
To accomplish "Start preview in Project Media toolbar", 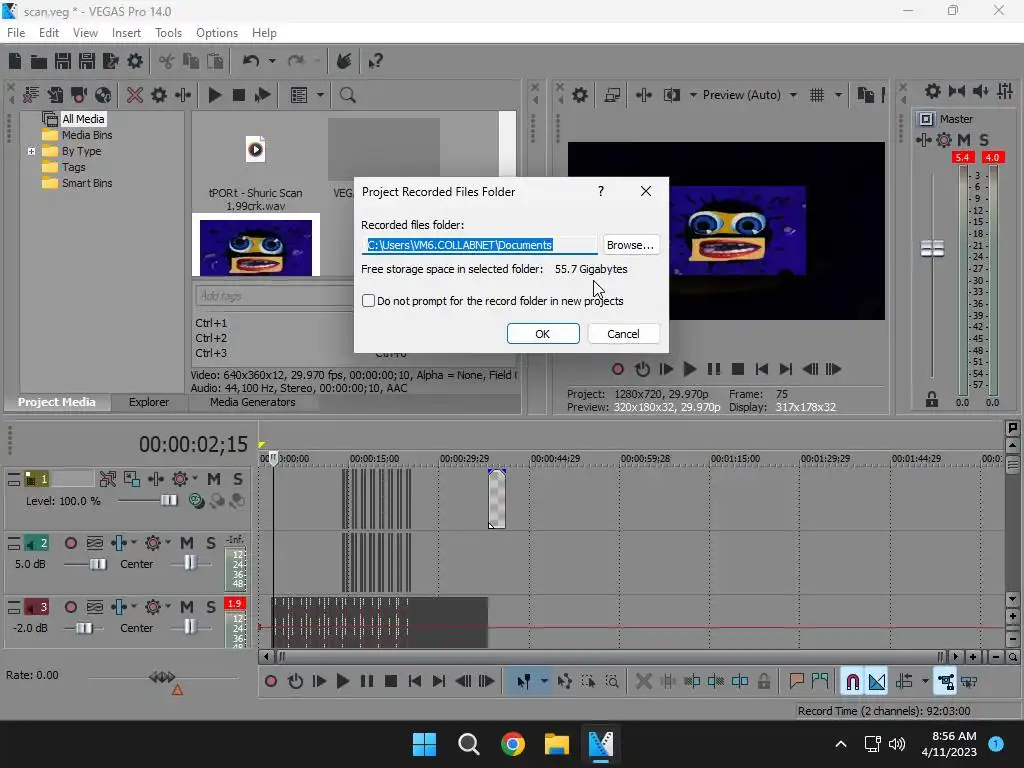I will tap(214, 95).
